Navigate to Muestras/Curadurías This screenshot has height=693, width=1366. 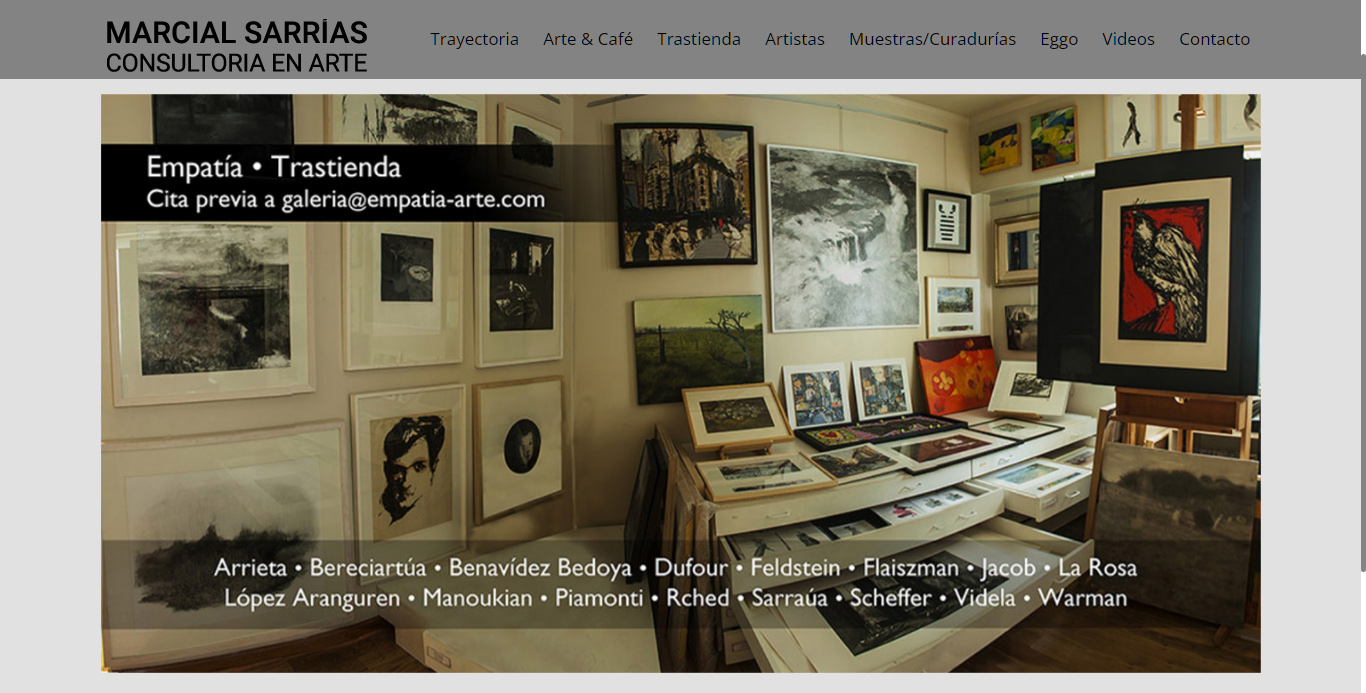point(932,39)
